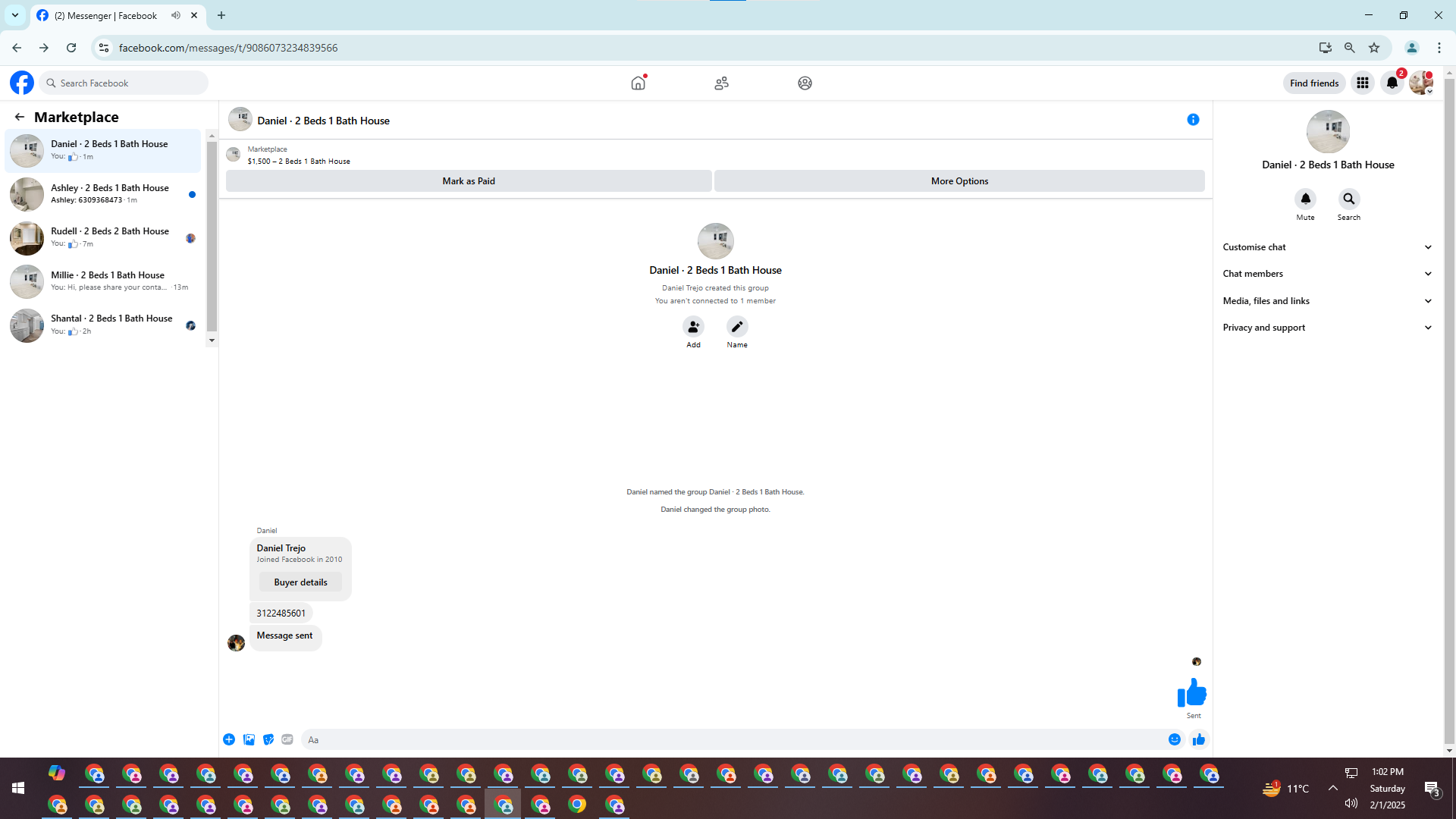Expand the Customise chat section
The image size is (1456, 819).
1327,247
